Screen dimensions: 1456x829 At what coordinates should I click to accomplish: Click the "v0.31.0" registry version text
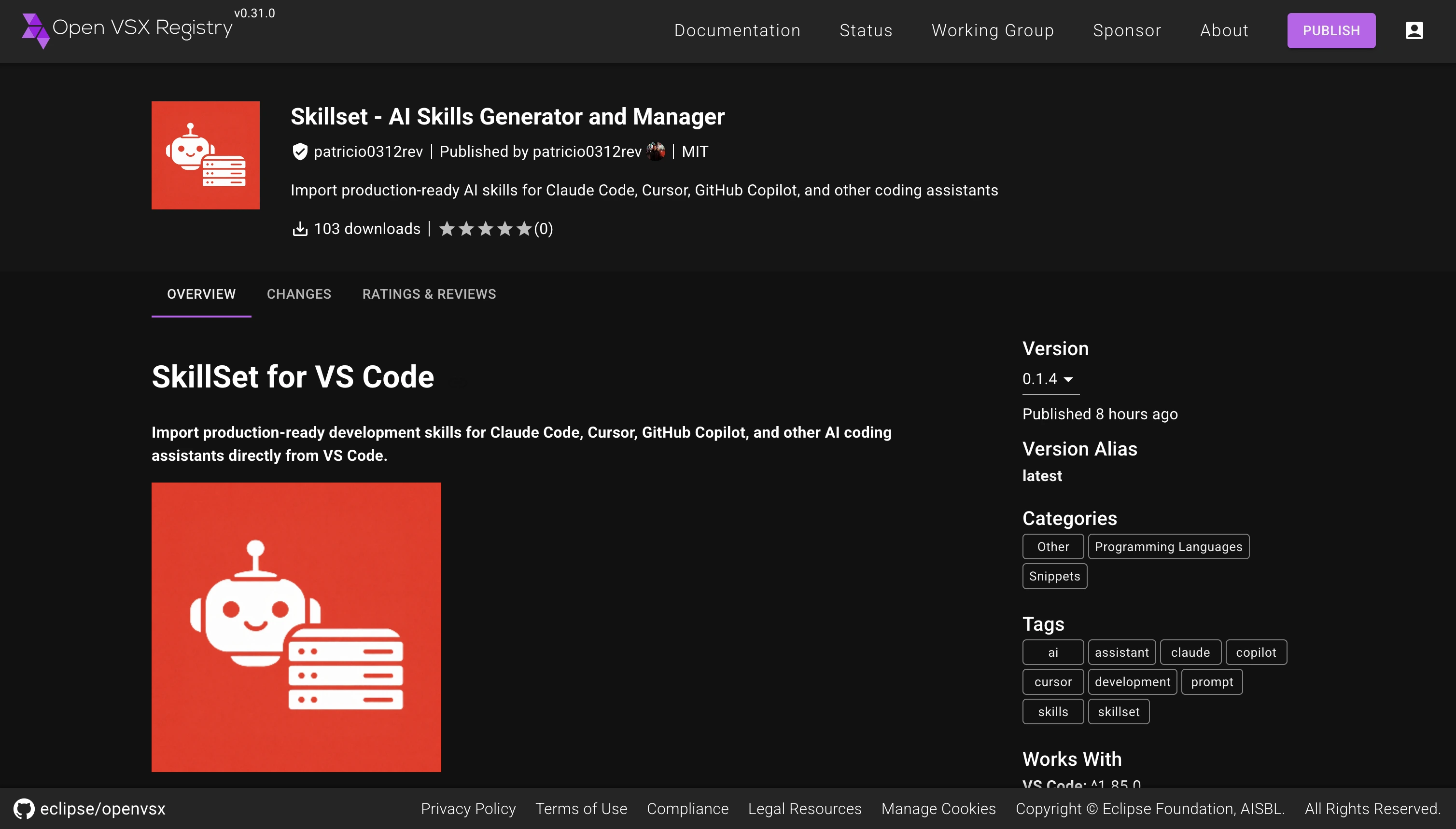point(254,13)
